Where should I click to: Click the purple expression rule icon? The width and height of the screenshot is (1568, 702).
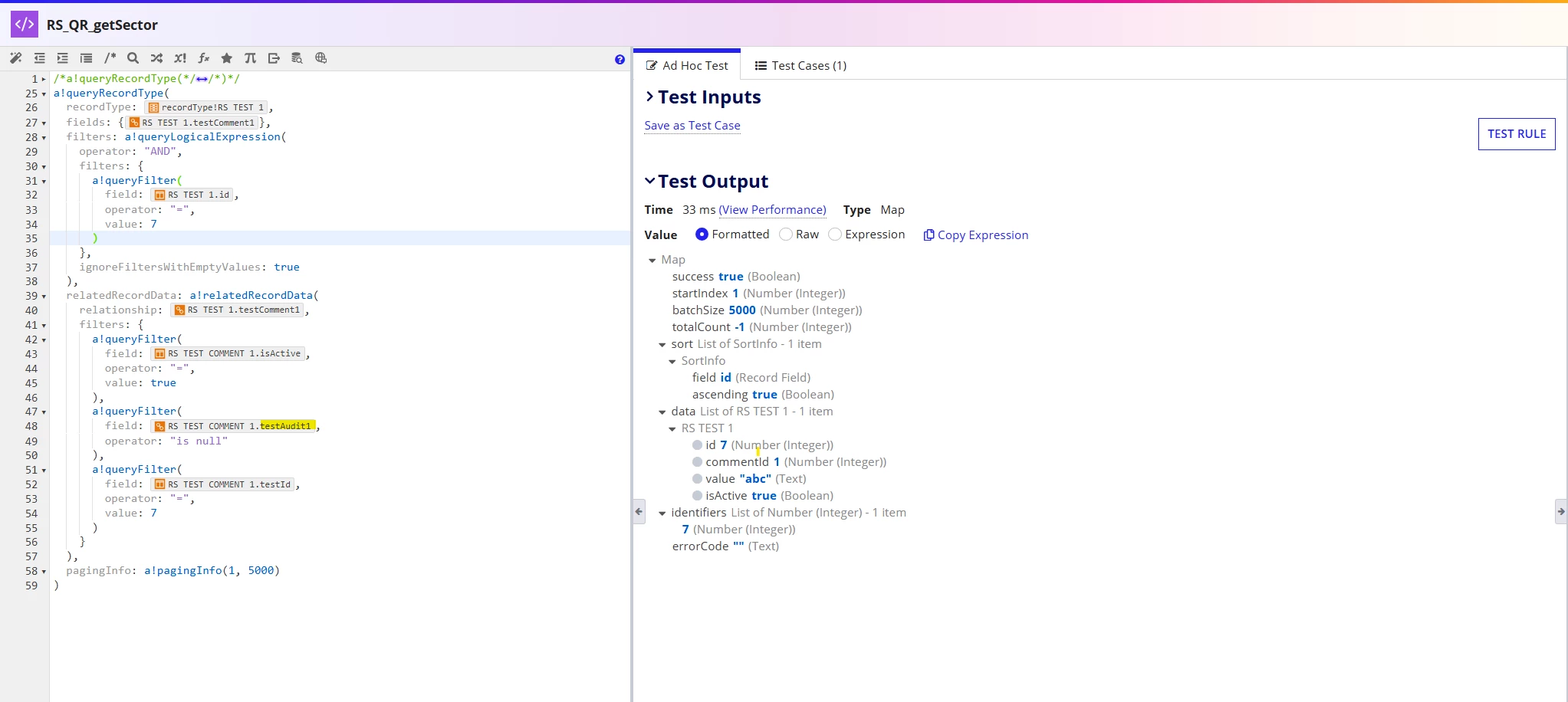(25, 25)
